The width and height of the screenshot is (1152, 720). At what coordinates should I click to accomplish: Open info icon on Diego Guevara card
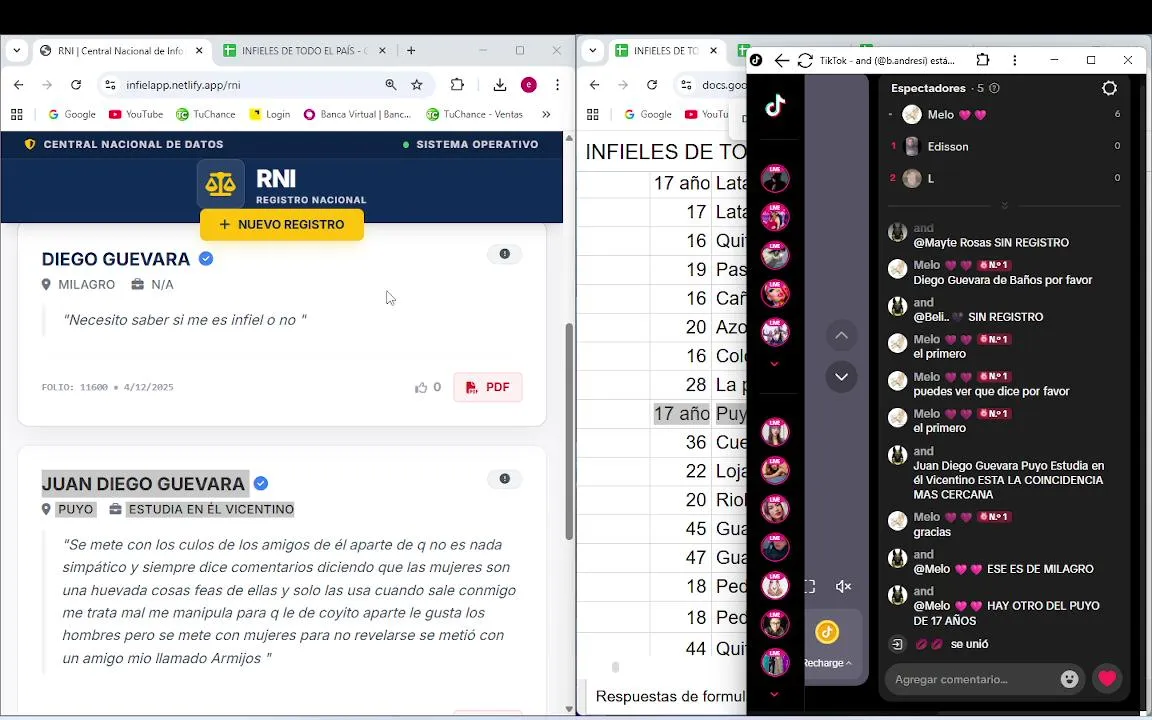tap(505, 254)
